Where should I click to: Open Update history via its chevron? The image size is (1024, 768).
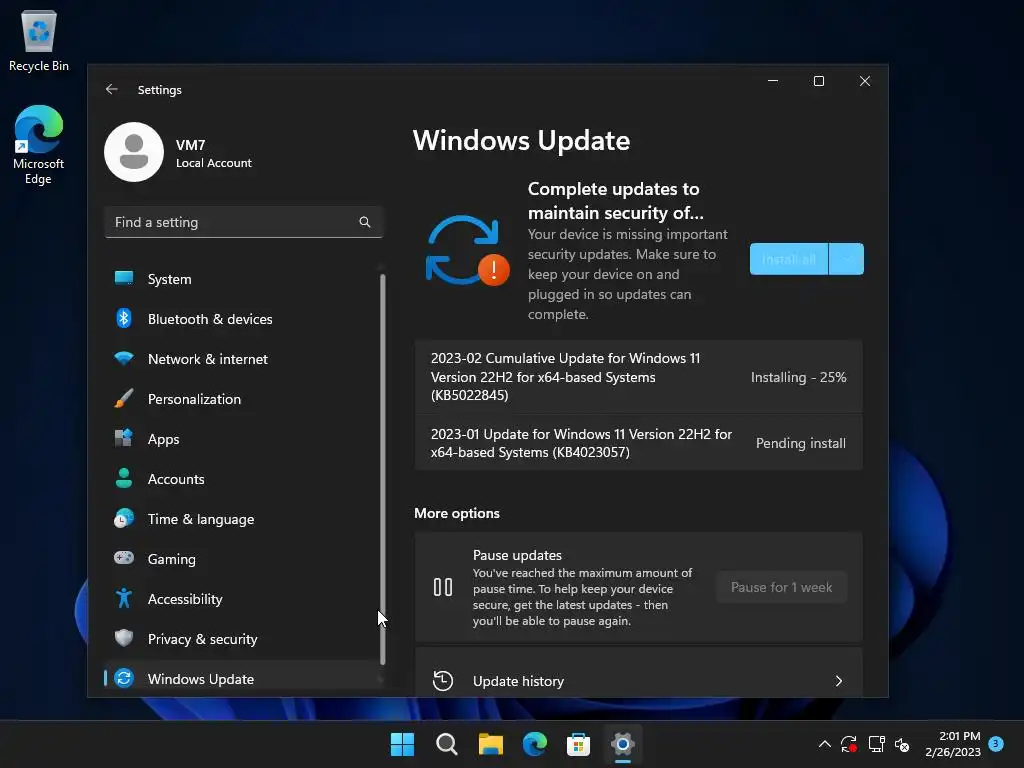(839, 681)
